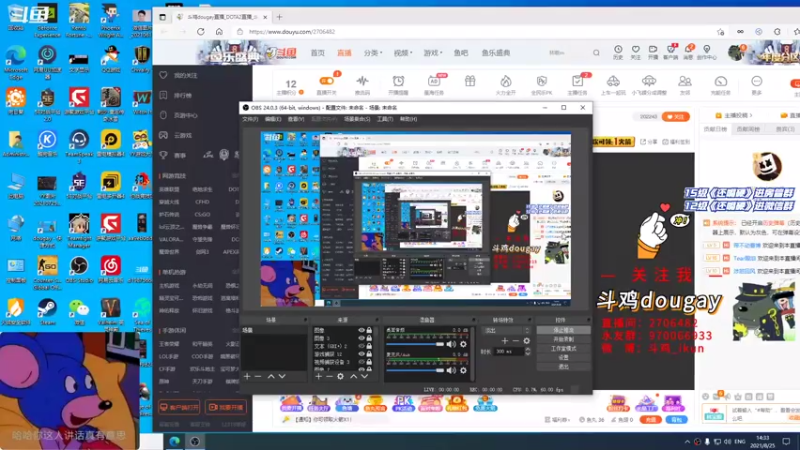The height and width of the screenshot is (450, 800).
Task: Open 关注 heart icon in Douyu header
Action: (636, 52)
